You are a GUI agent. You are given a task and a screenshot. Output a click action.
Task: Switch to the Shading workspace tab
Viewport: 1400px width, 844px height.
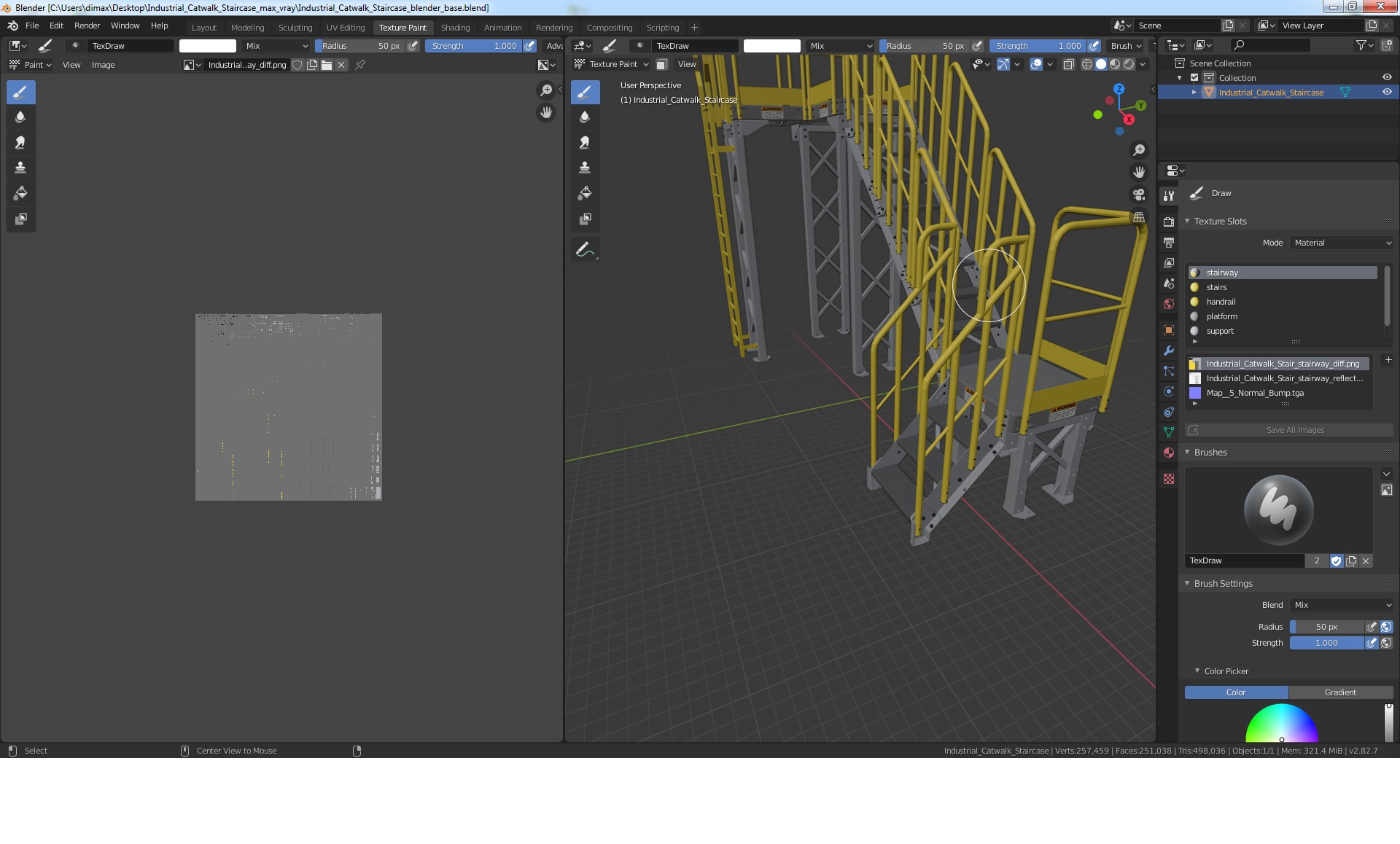455,28
